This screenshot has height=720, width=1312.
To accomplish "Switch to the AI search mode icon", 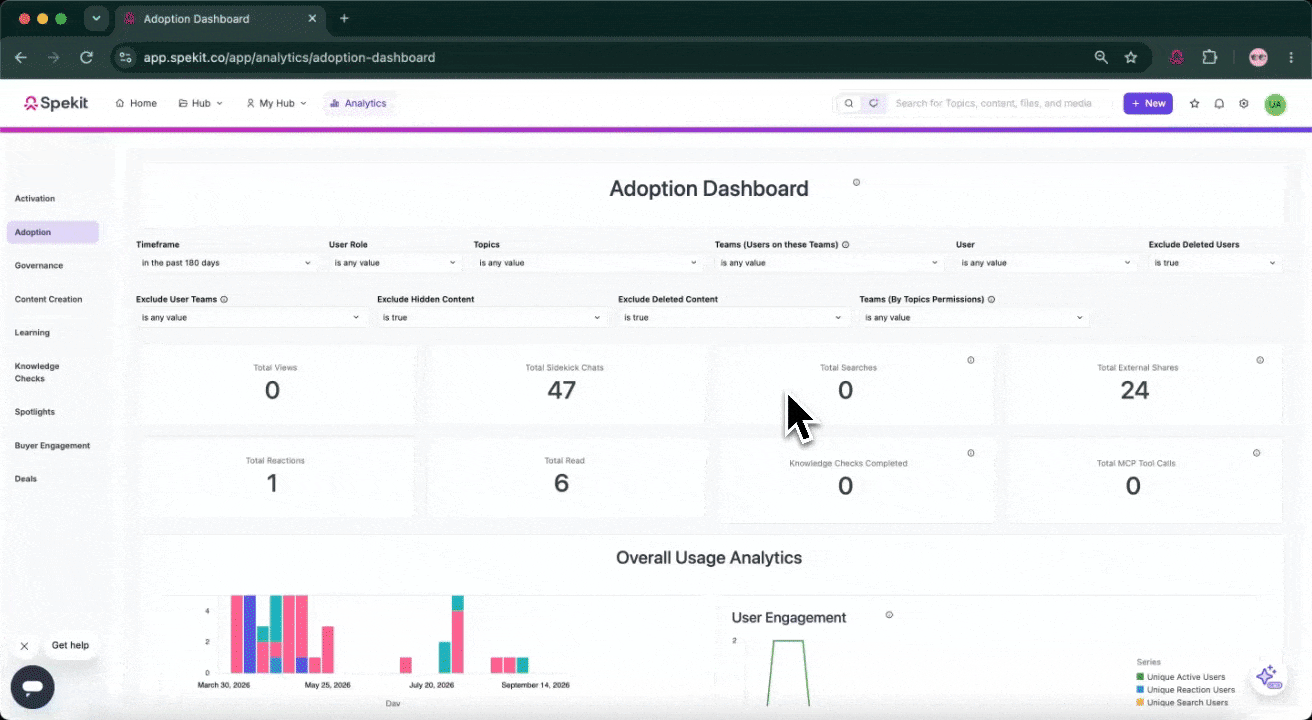I will (873, 103).
